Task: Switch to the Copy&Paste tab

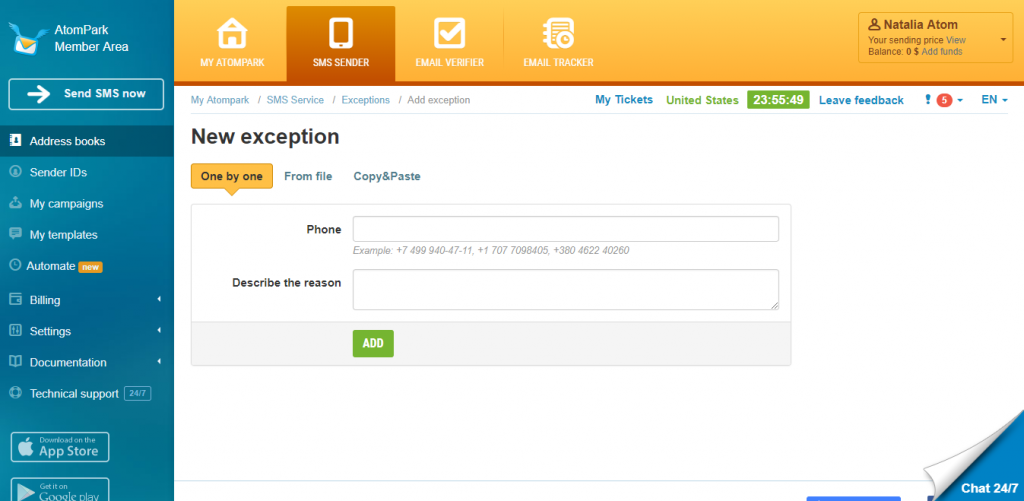Action: (387, 176)
